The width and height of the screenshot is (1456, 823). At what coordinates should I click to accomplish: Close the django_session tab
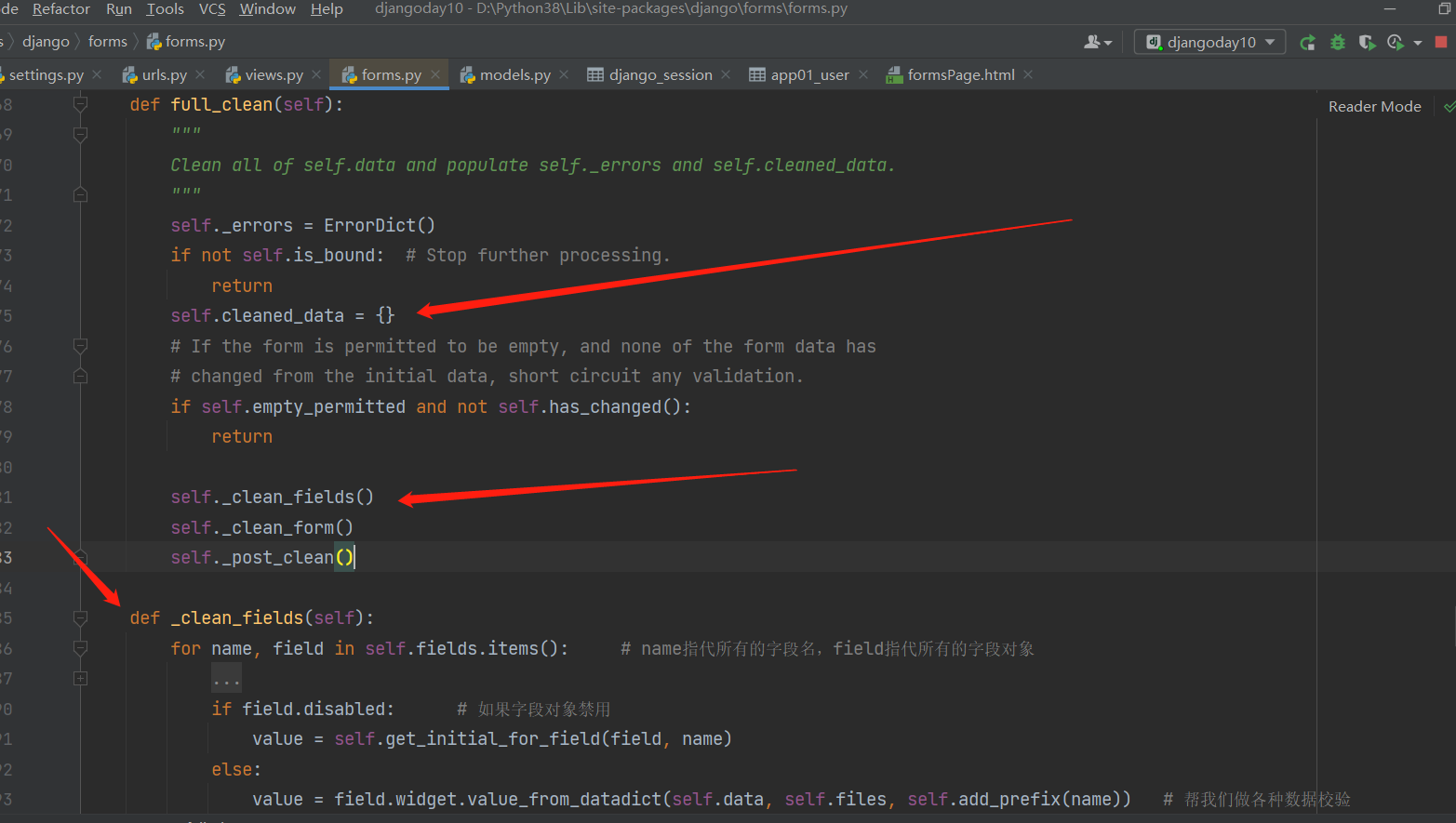726,75
